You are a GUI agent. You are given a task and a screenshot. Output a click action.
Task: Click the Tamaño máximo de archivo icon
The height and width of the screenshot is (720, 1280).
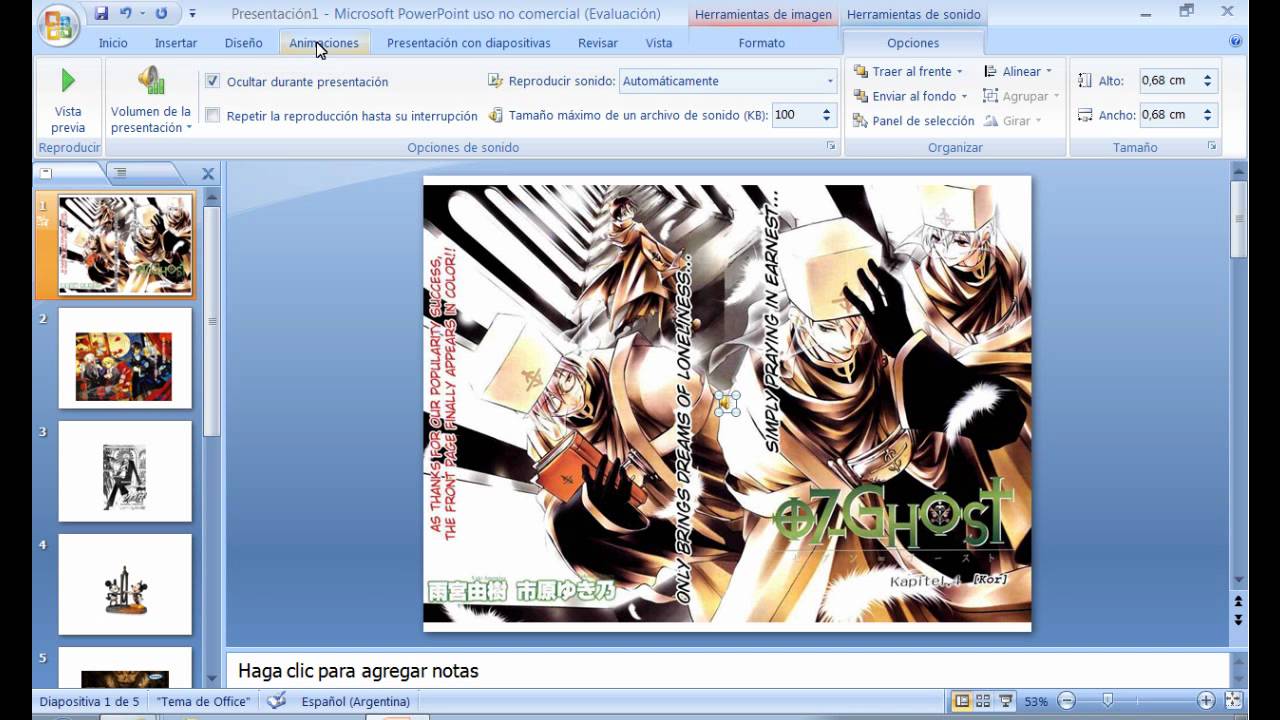pos(495,115)
